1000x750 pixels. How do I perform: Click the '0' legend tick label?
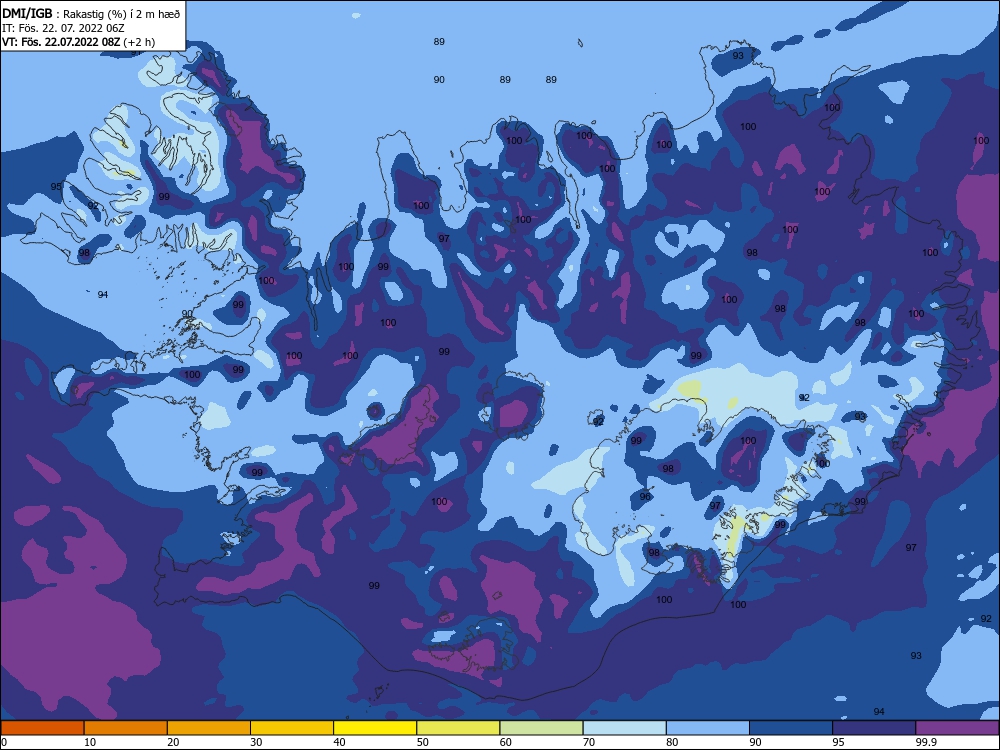click(x=4, y=742)
